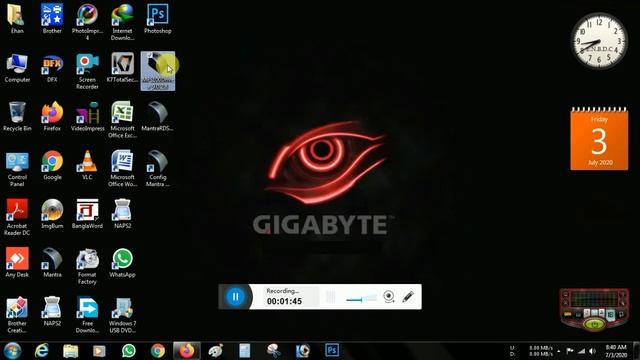640x360 pixels.
Task: Select the K7TotalSecurity desktop shortcut
Action: pyautogui.click(x=122, y=68)
